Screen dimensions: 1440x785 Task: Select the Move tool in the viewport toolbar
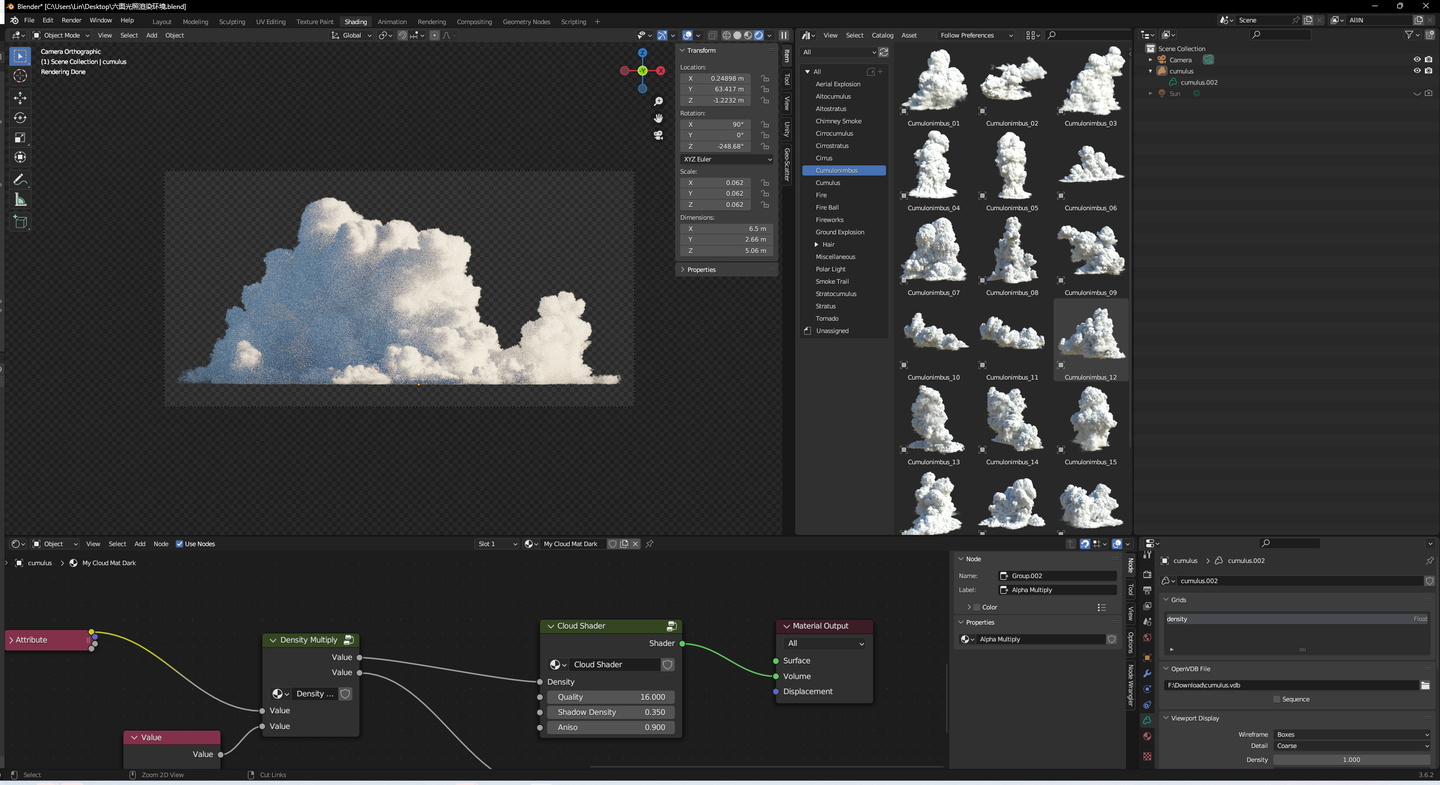point(20,97)
